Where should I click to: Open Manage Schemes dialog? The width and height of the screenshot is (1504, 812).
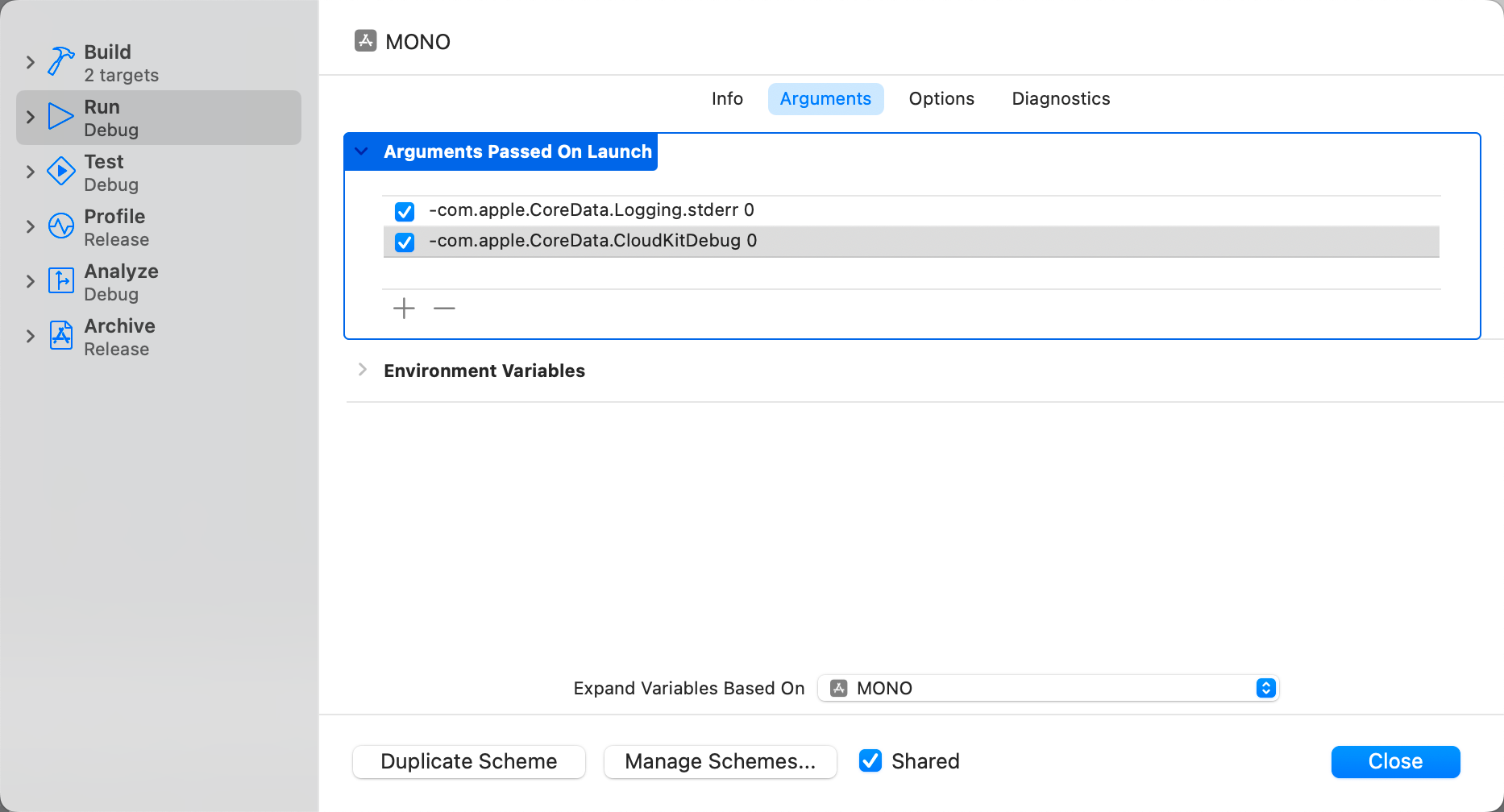click(720, 762)
